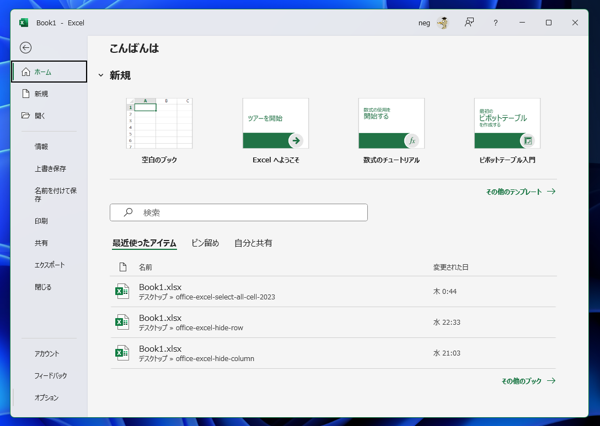The height and width of the screenshot is (426, 600).
Task: Switch to 最近使ったアイテム tab
Action: (144, 243)
